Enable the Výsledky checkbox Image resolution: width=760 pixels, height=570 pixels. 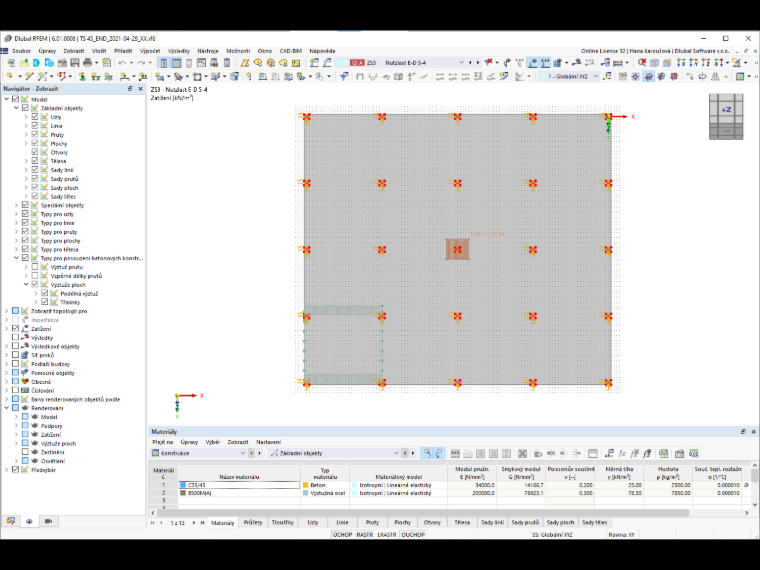point(16,337)
